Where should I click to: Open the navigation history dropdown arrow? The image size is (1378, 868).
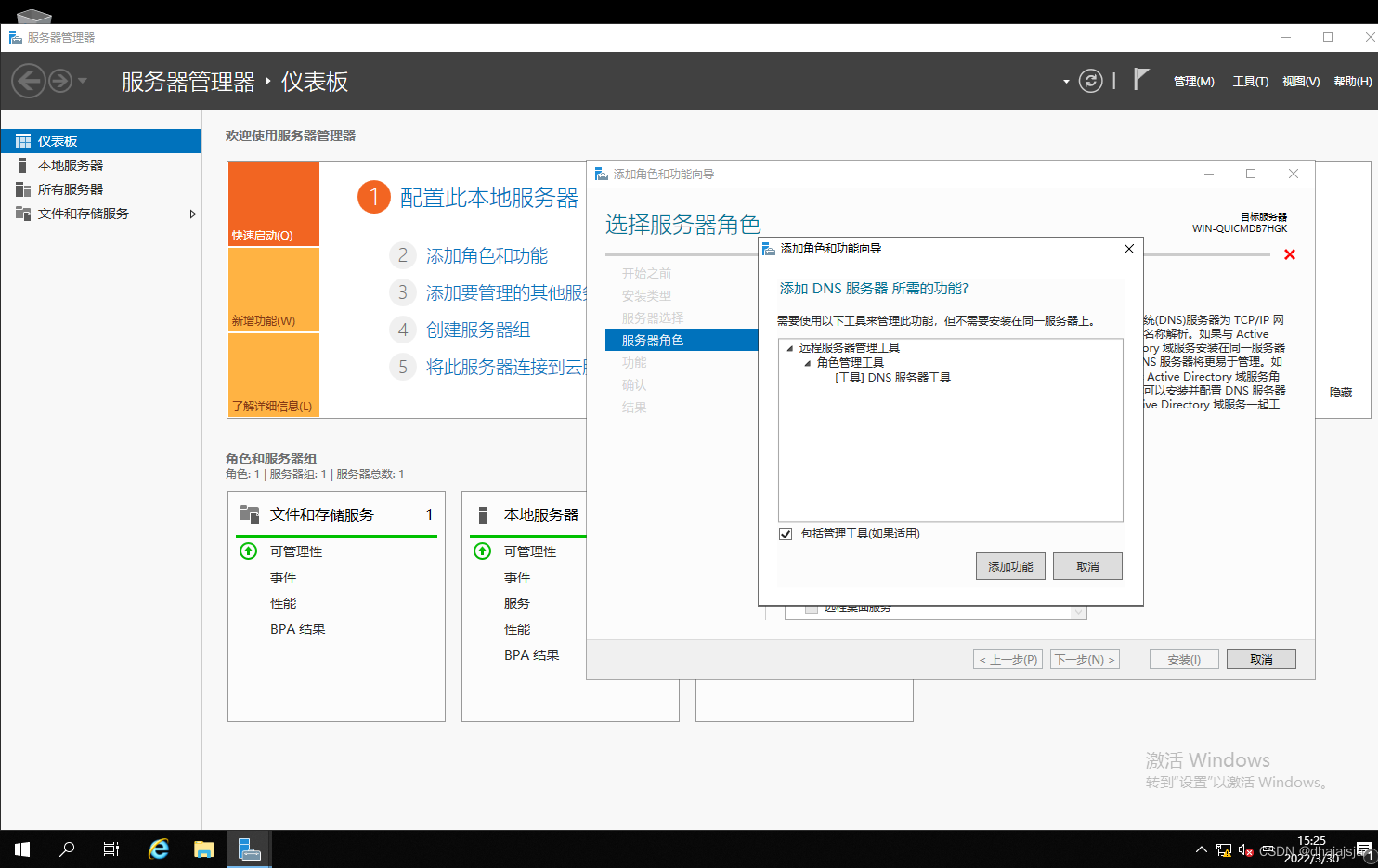[x=83, y=81]
